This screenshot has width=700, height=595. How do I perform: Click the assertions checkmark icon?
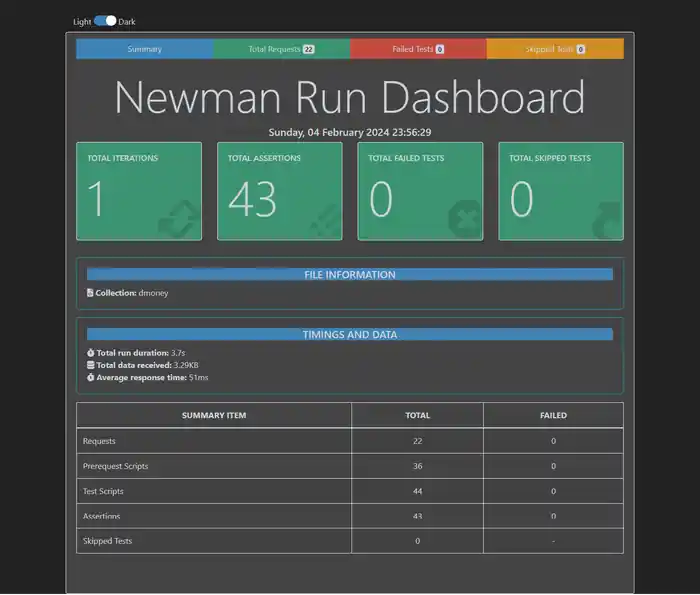326,221
